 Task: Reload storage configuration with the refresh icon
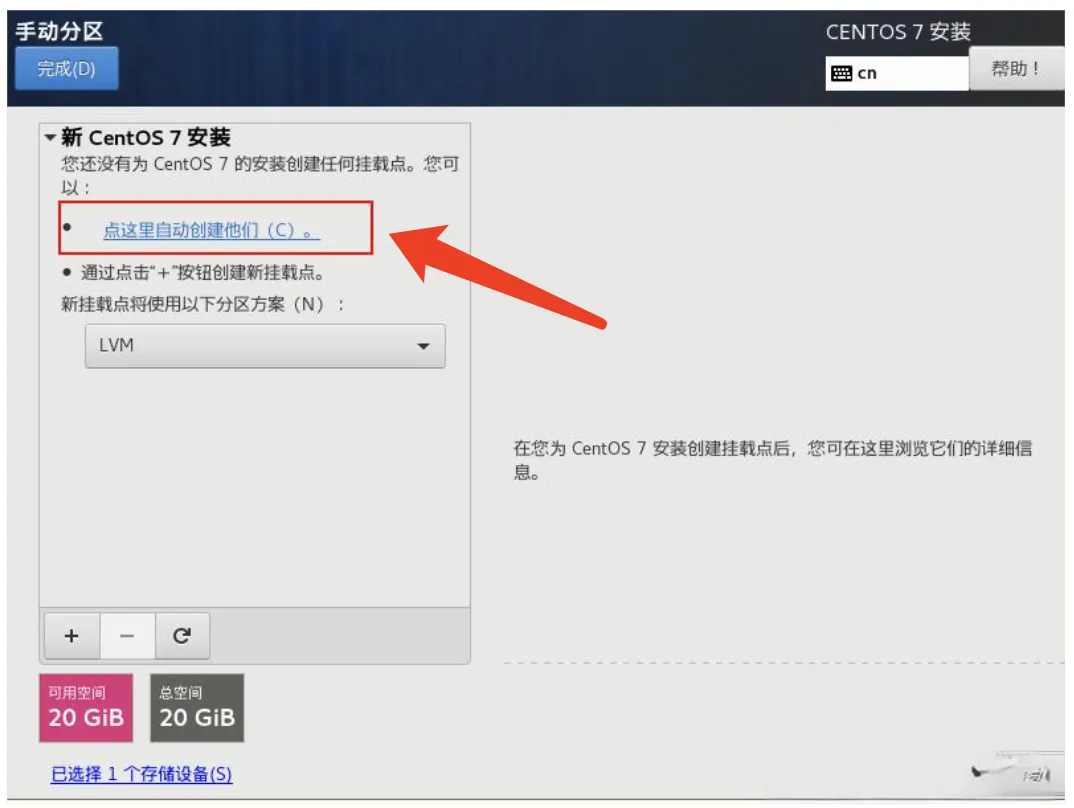[x=182, y=636]
